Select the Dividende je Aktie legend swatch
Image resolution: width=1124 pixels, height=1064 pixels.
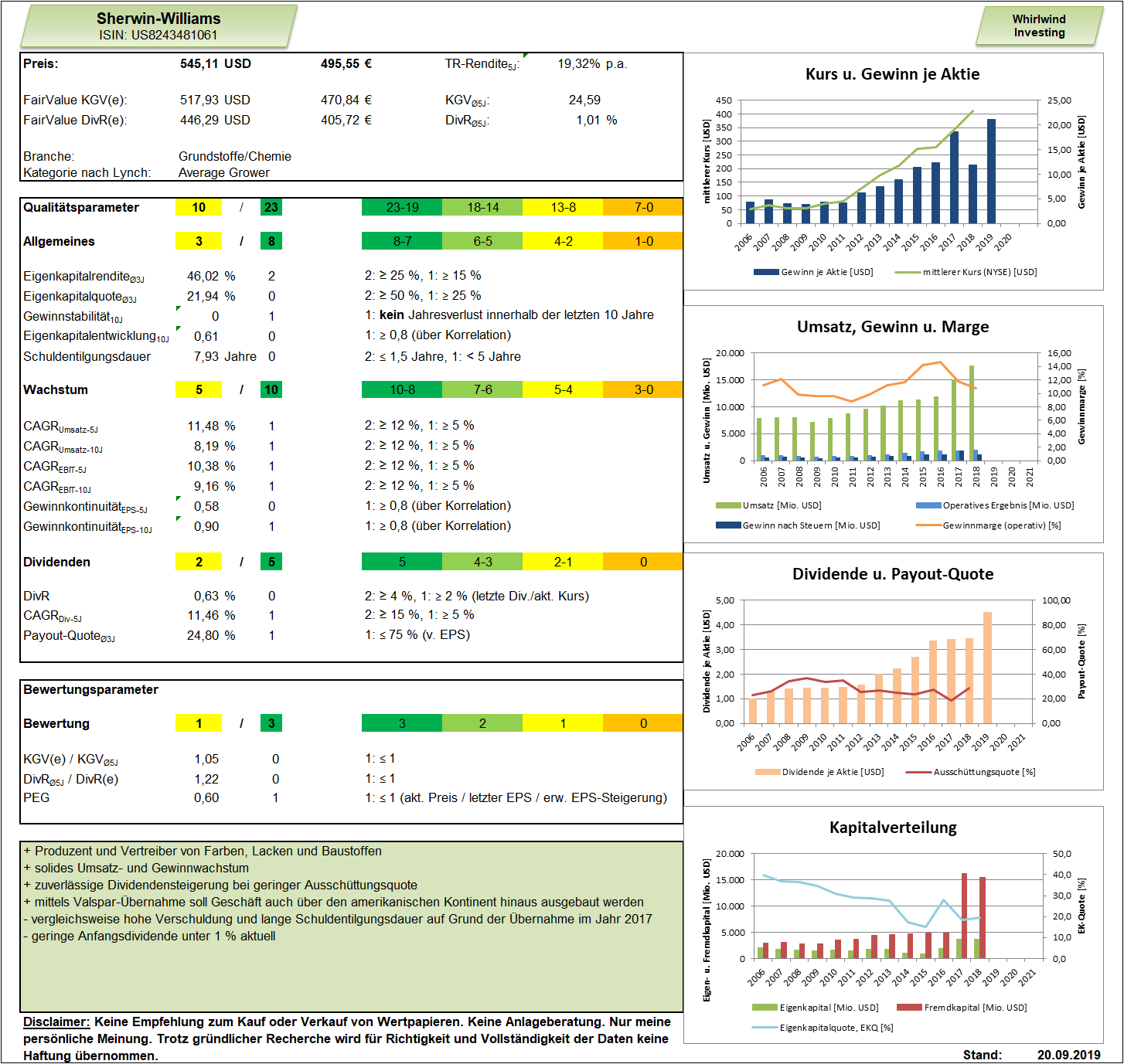(x=768, y=772)
